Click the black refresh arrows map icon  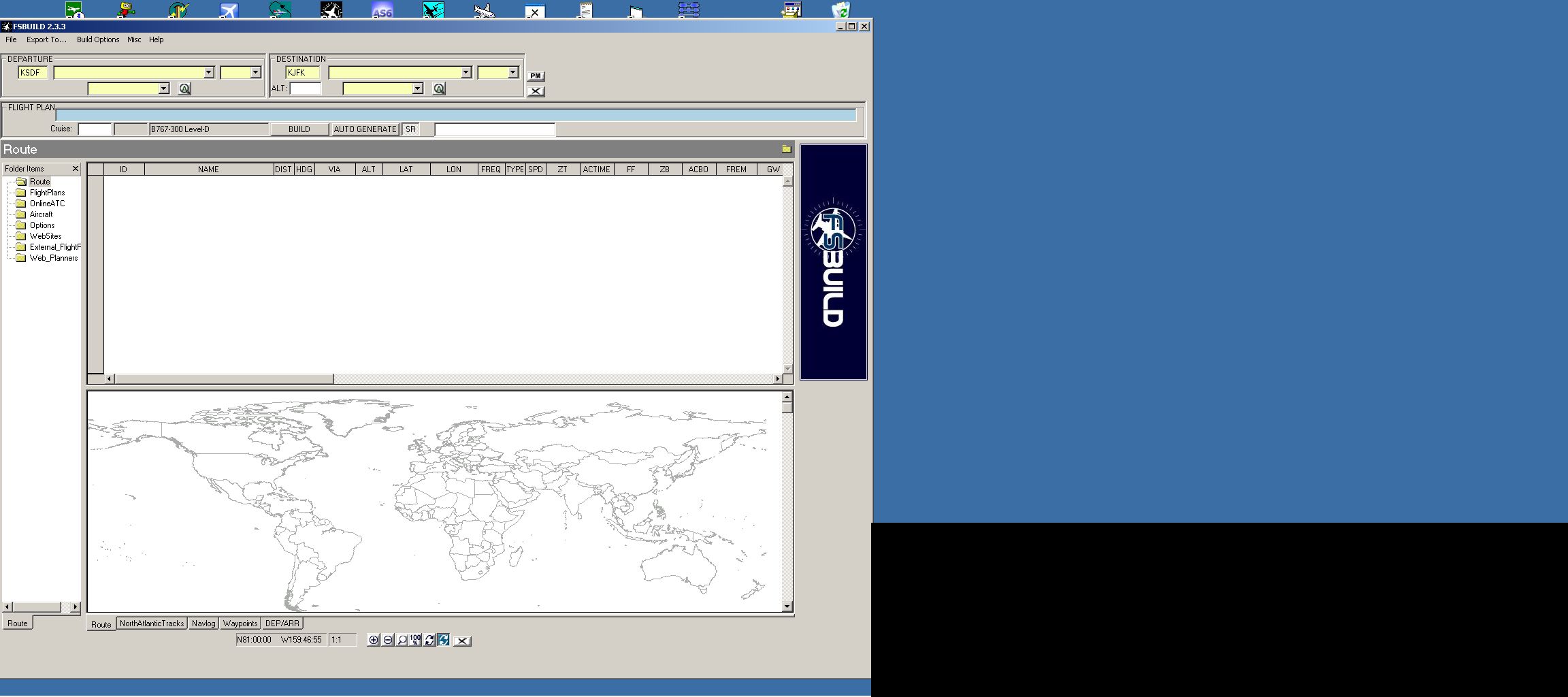point(429,640)
